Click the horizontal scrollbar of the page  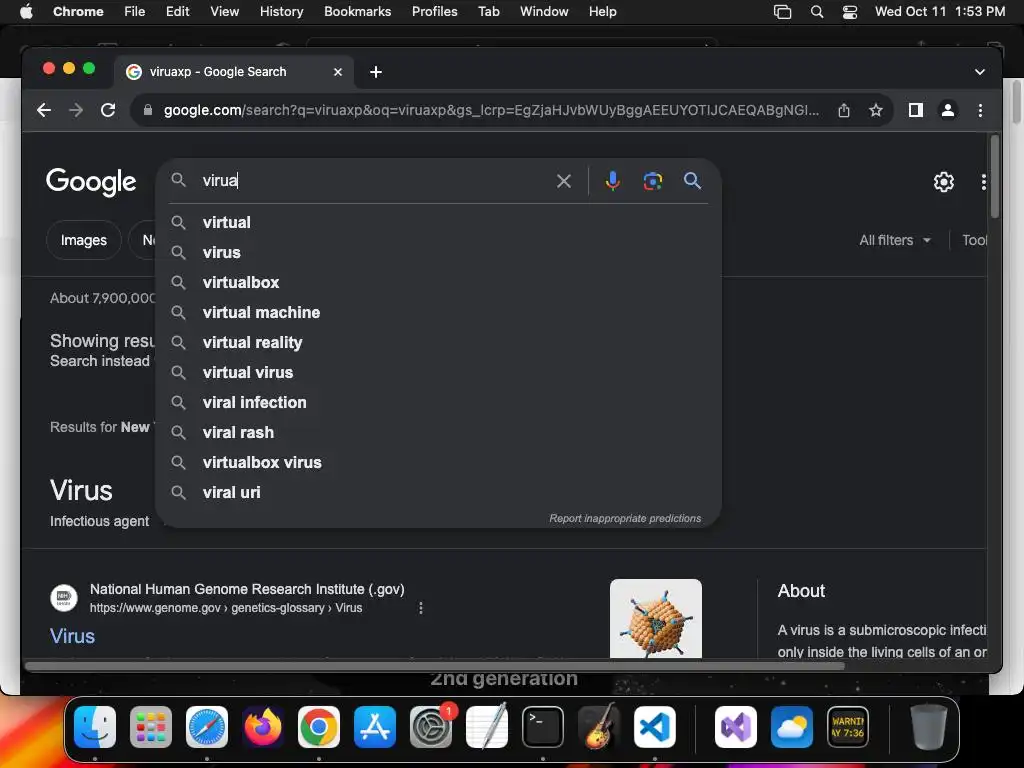click(434, 666)
